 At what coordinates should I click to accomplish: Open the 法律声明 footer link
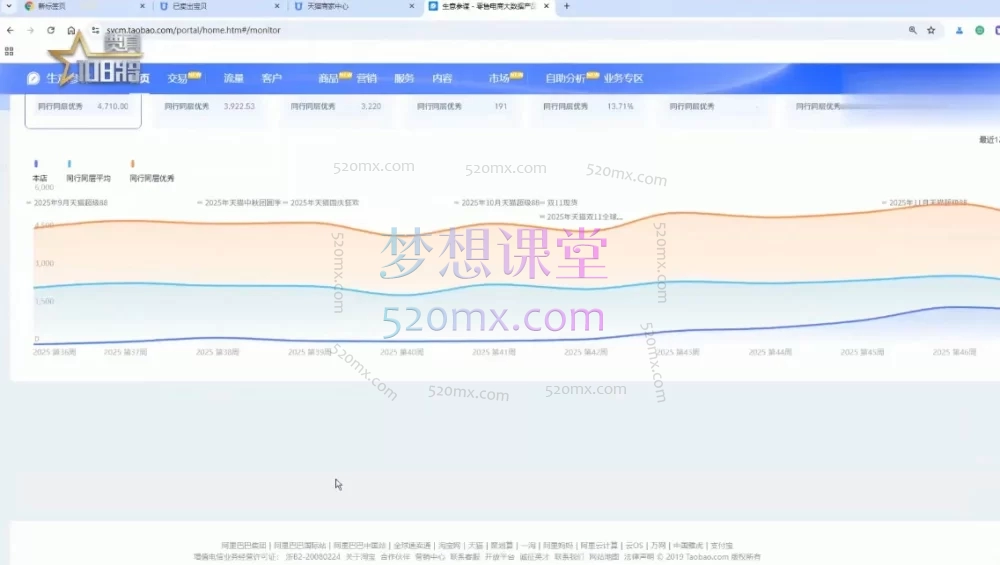638,557
